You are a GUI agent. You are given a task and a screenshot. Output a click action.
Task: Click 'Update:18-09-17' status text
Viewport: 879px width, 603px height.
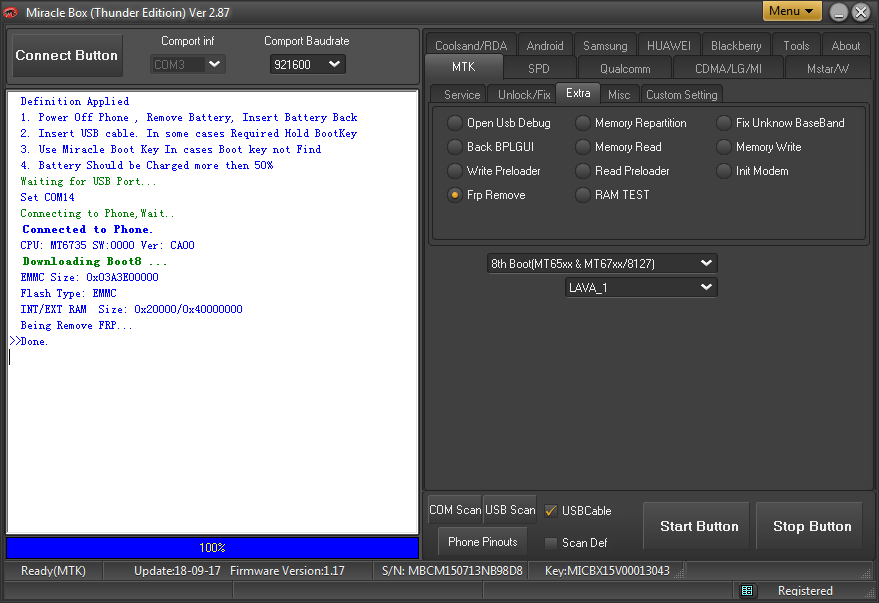(x=177, y=570)
